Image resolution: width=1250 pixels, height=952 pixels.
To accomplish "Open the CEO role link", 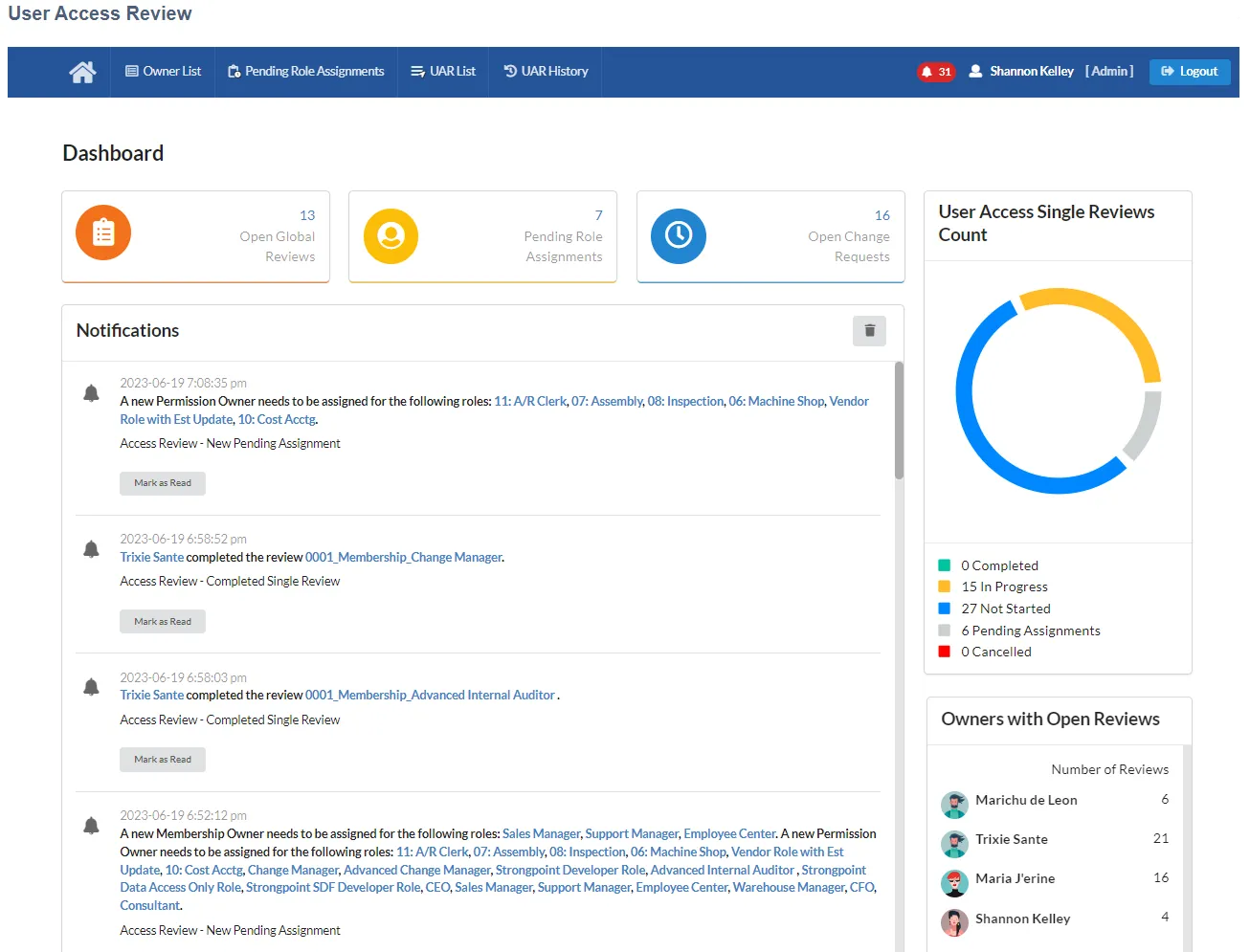I will (437, 887).
